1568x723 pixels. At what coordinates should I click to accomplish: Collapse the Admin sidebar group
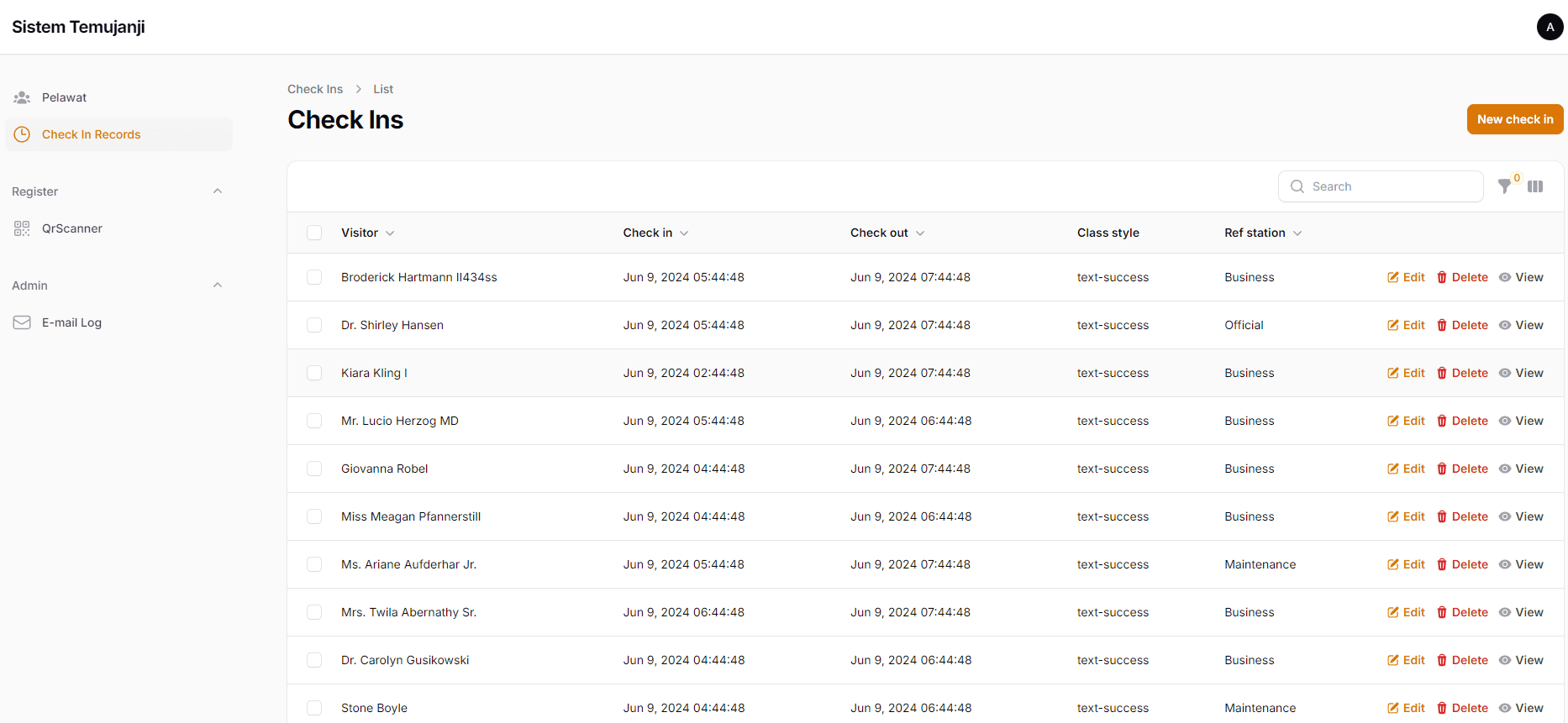click(x=218, y=286)
